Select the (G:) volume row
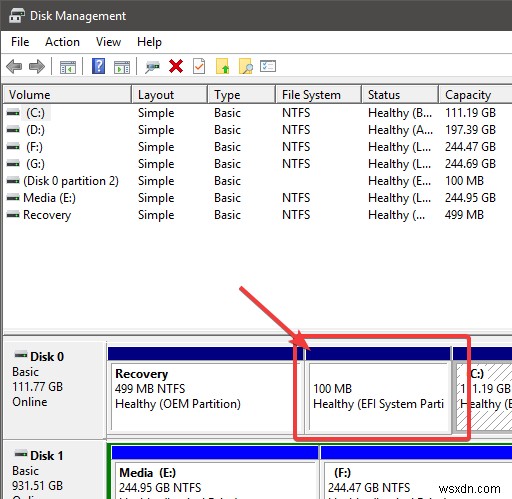 [257, 164]
